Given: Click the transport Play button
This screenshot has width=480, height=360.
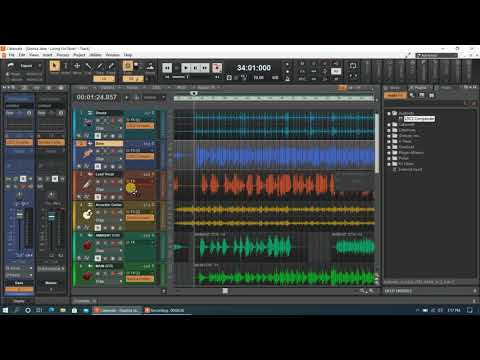Looking at the screenshot, I should click(186, 68).
